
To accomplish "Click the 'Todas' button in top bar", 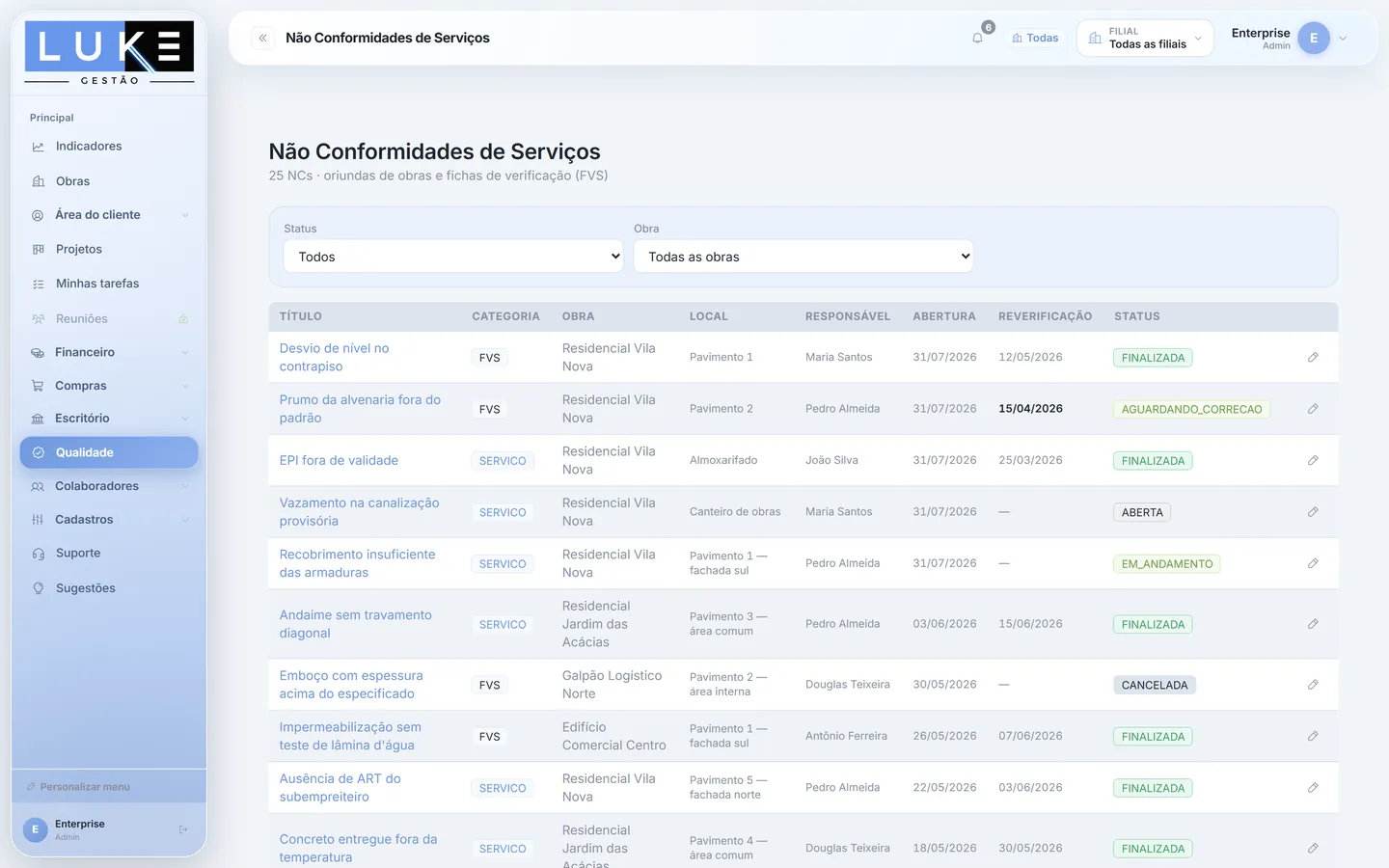I will coord(1035,39).
